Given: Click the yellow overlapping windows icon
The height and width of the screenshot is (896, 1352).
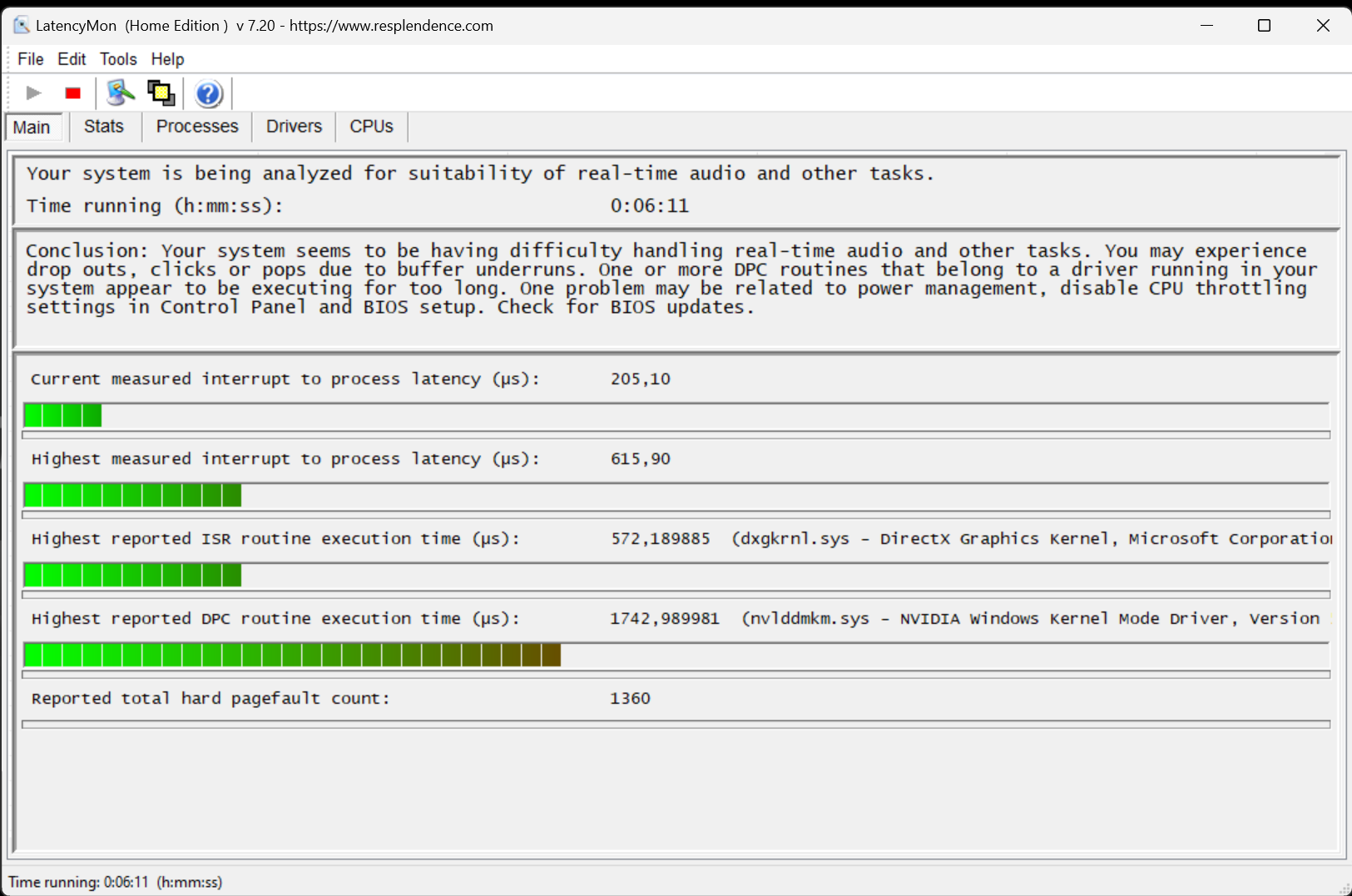Looking at the screenshot, I should coord(161,93).
